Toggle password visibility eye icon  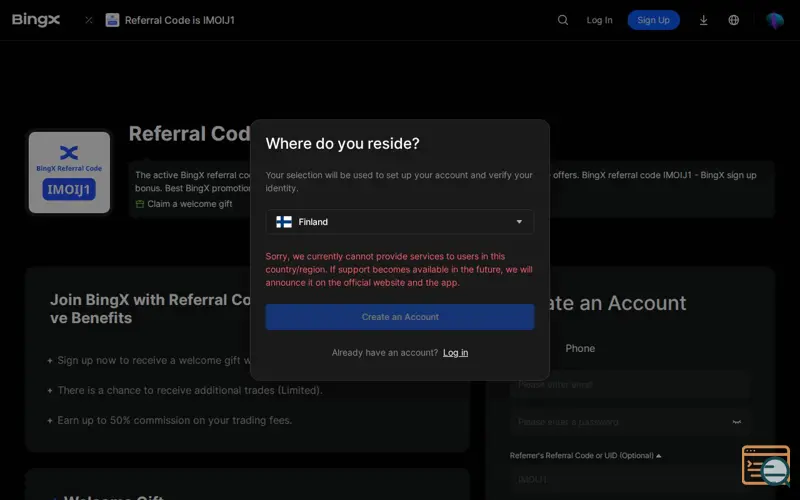[737, 422]
